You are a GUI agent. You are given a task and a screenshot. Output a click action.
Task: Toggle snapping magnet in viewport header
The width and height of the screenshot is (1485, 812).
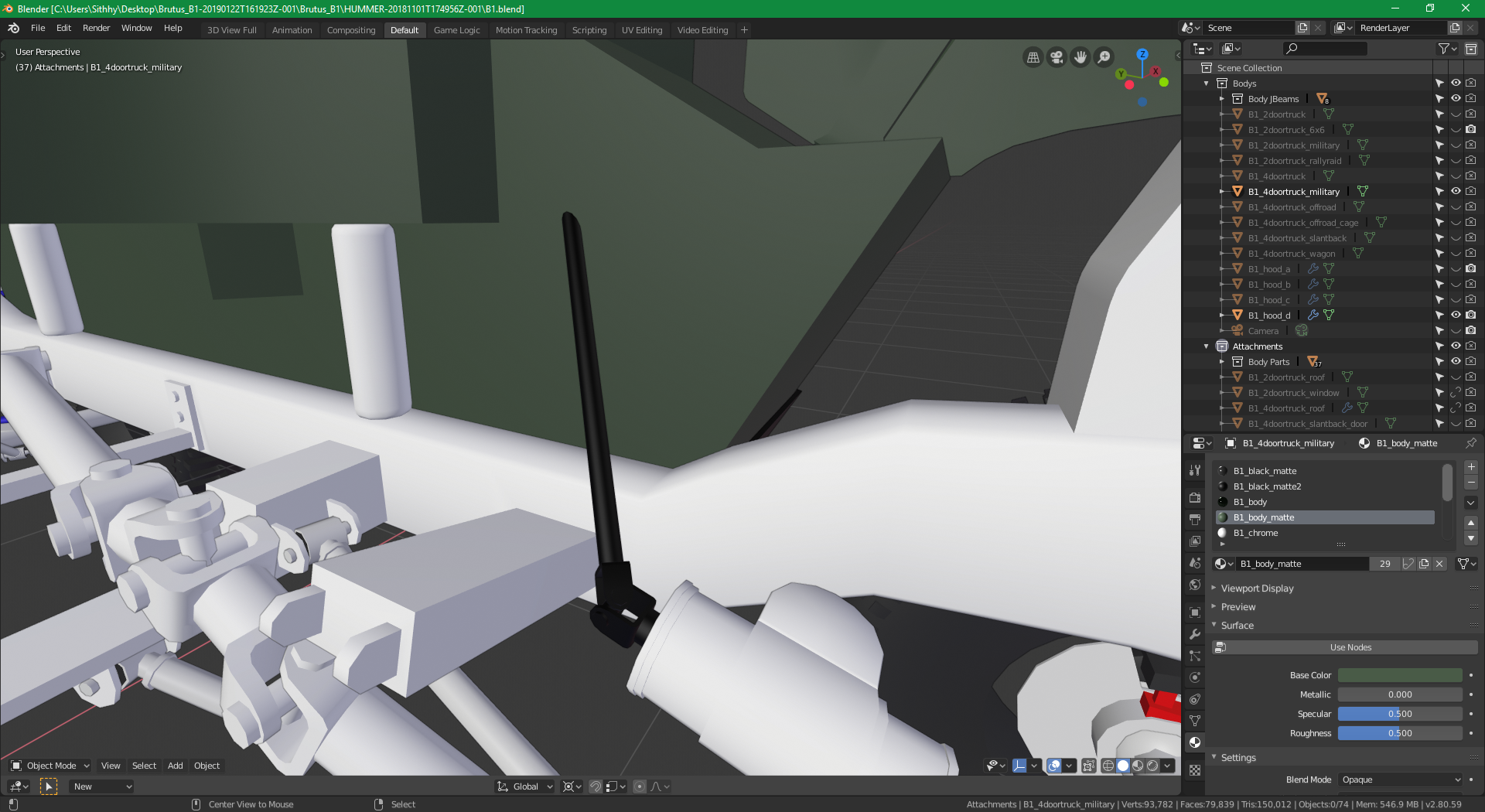[x=596, y=786]
